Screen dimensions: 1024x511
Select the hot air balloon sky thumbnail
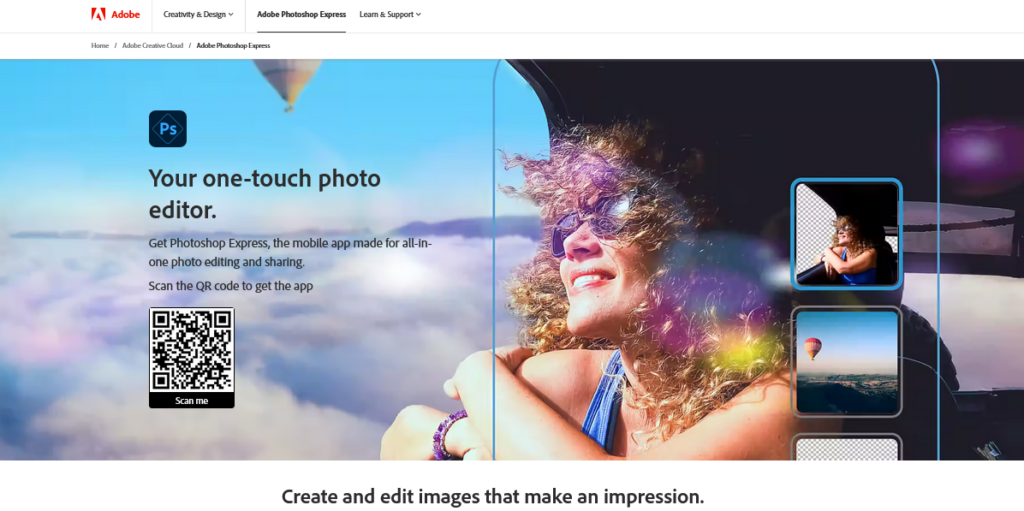coord(846,361)
